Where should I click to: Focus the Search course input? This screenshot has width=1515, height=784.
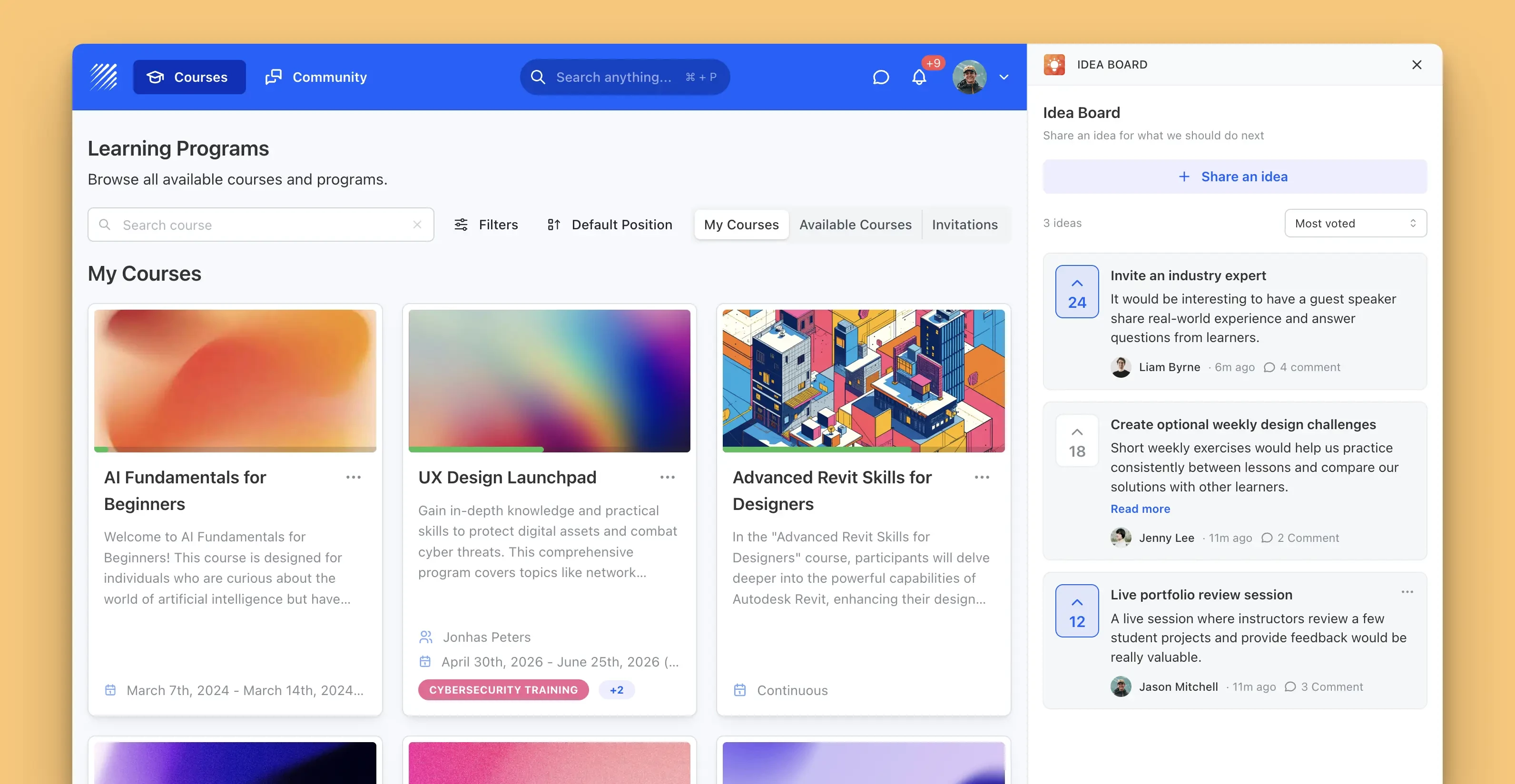pos(261,225)
